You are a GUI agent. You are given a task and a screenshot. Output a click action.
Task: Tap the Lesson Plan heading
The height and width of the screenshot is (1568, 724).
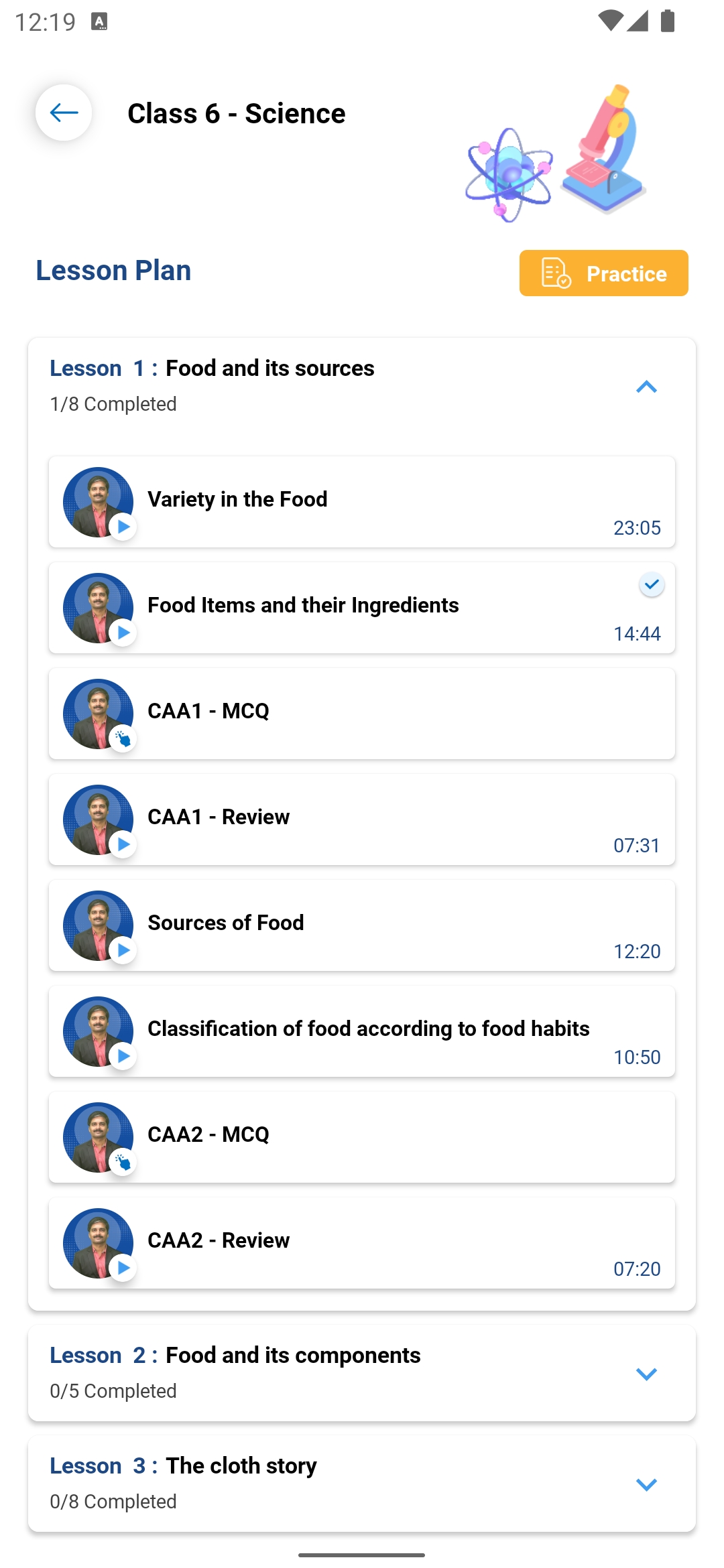pyautogui.click(x=113, y=271)
